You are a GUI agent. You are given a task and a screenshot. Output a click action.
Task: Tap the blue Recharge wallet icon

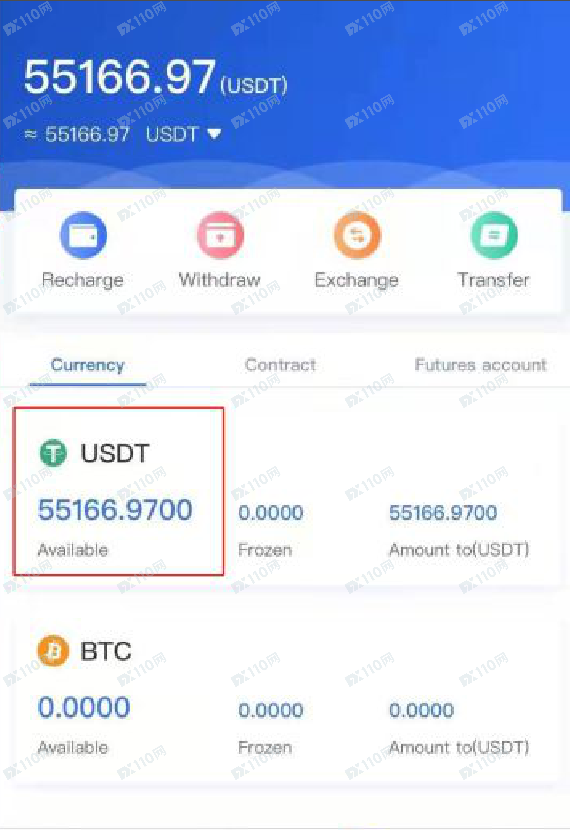83,236
